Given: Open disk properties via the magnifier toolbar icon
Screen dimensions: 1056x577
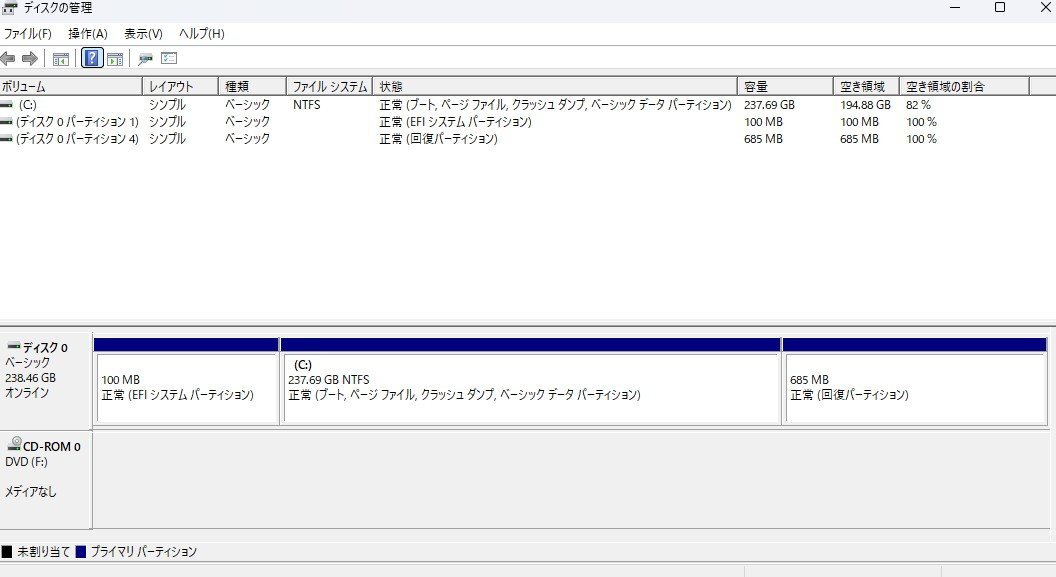Looking at the screenshot, I should [145, 58].
